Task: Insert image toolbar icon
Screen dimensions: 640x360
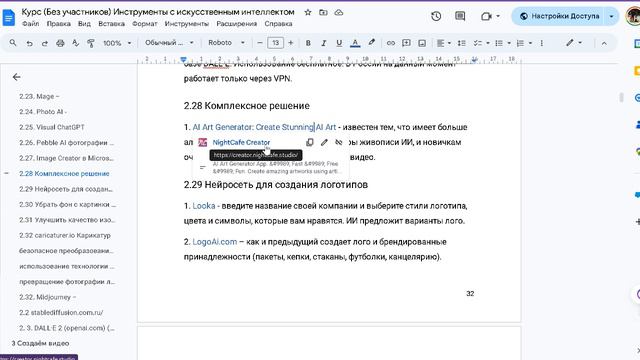Action: coord(422,43)
